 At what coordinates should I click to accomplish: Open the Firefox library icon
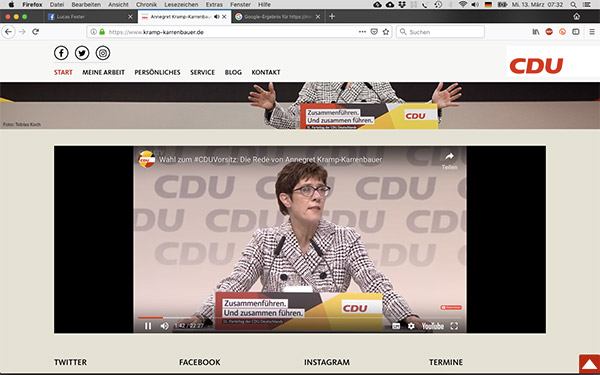coord(536,32)
